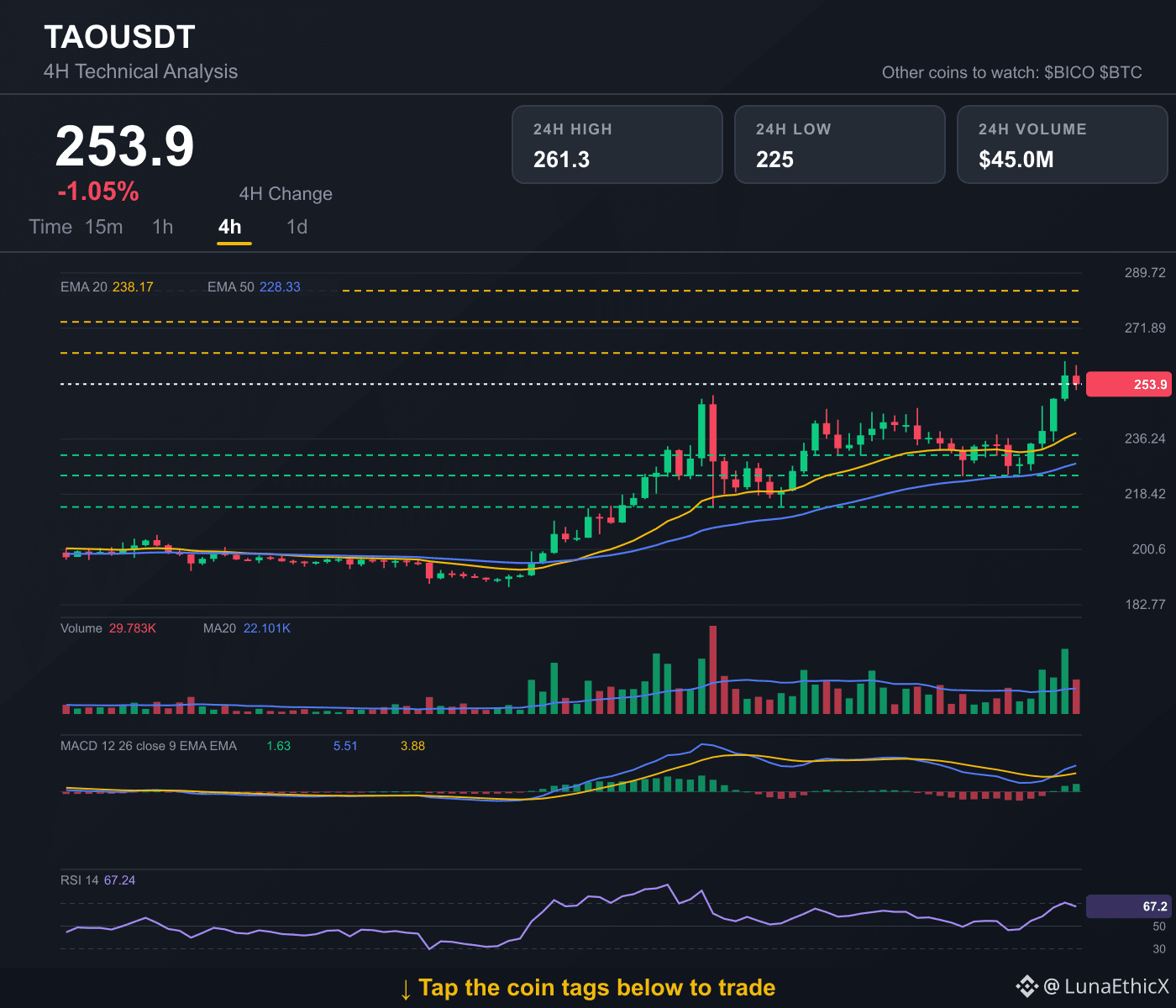
Task: Click the 289.72 price axis label
Action: point(1145,273)
